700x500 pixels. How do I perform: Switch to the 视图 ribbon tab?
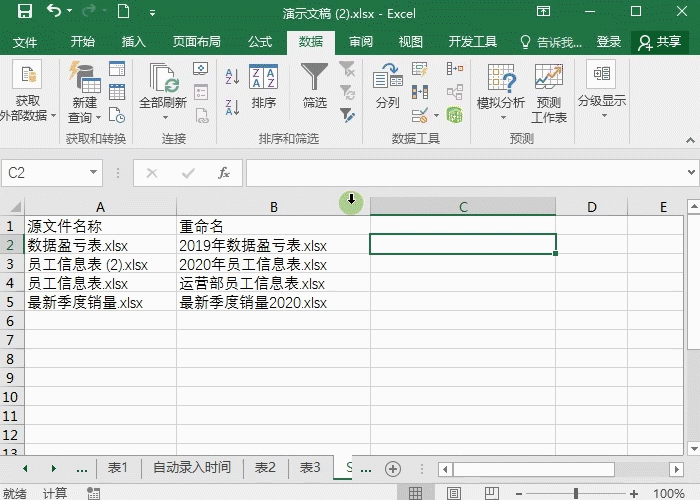point(410,42)
